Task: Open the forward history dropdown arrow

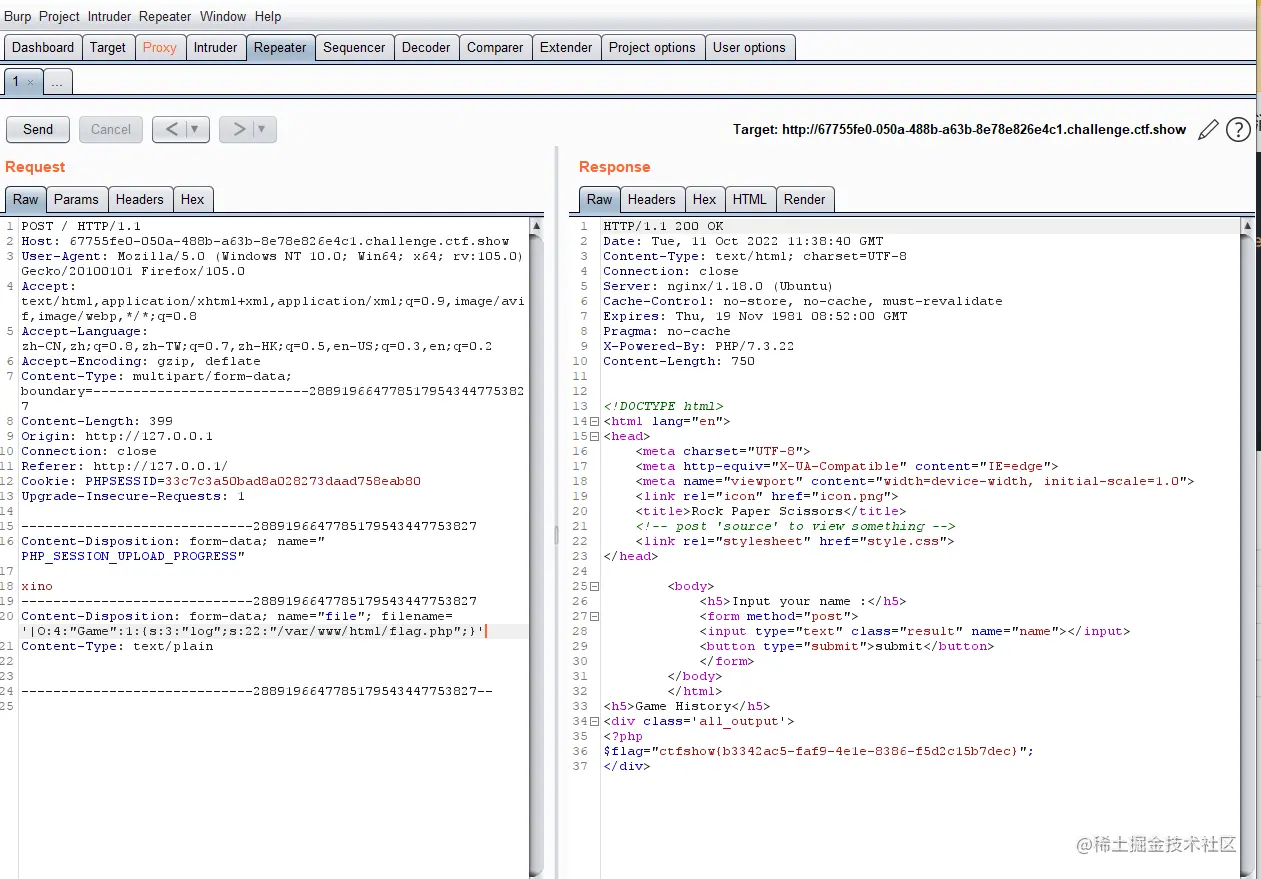Action: [262, 129]
